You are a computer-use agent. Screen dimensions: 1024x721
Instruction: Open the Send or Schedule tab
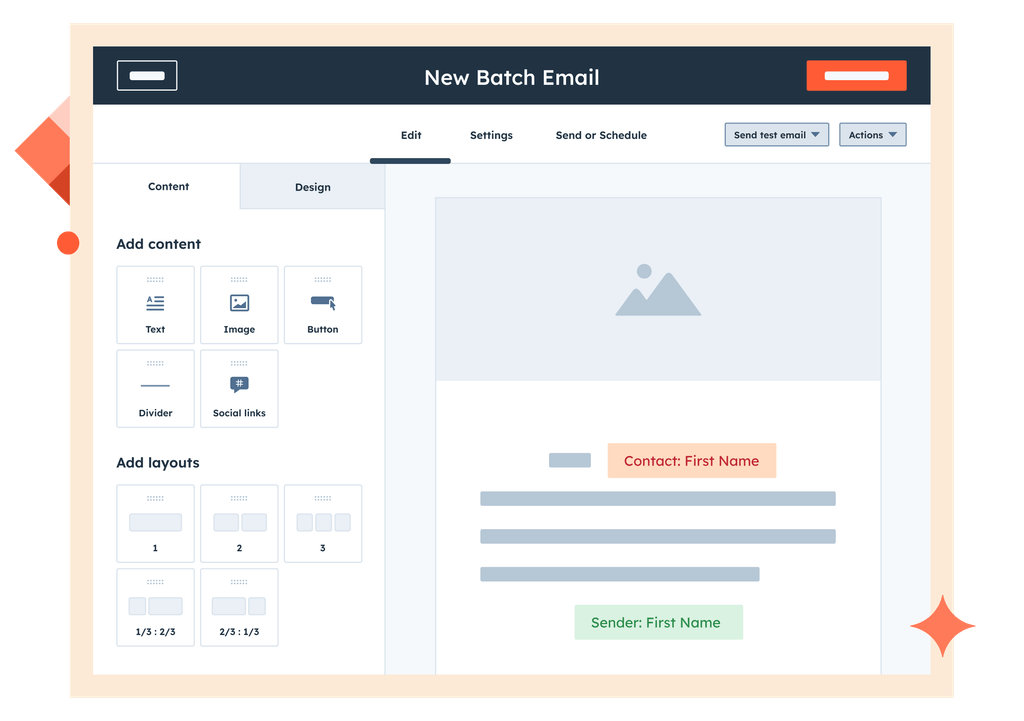pyautogui.click(x=600, y=135)
